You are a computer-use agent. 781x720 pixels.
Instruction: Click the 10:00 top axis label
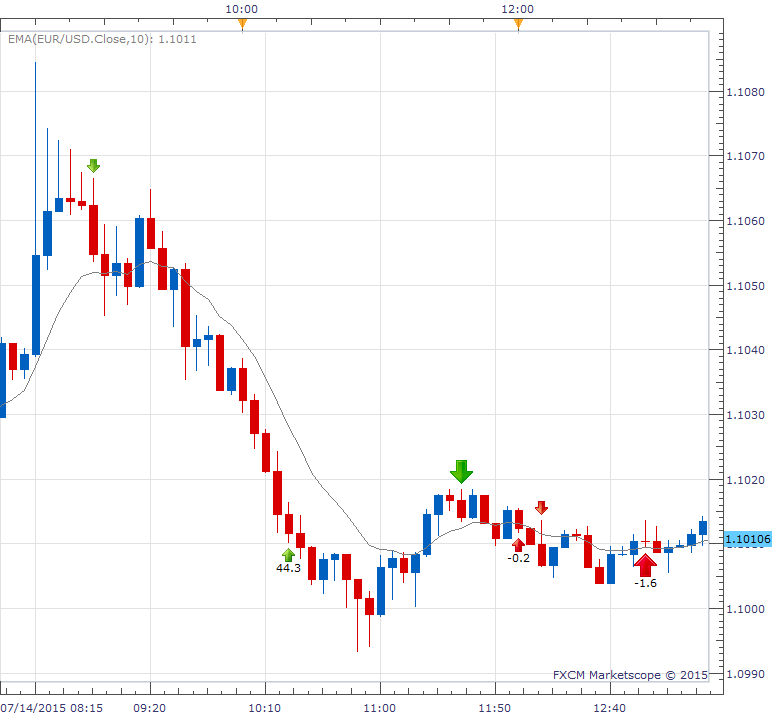pos(242,9)
